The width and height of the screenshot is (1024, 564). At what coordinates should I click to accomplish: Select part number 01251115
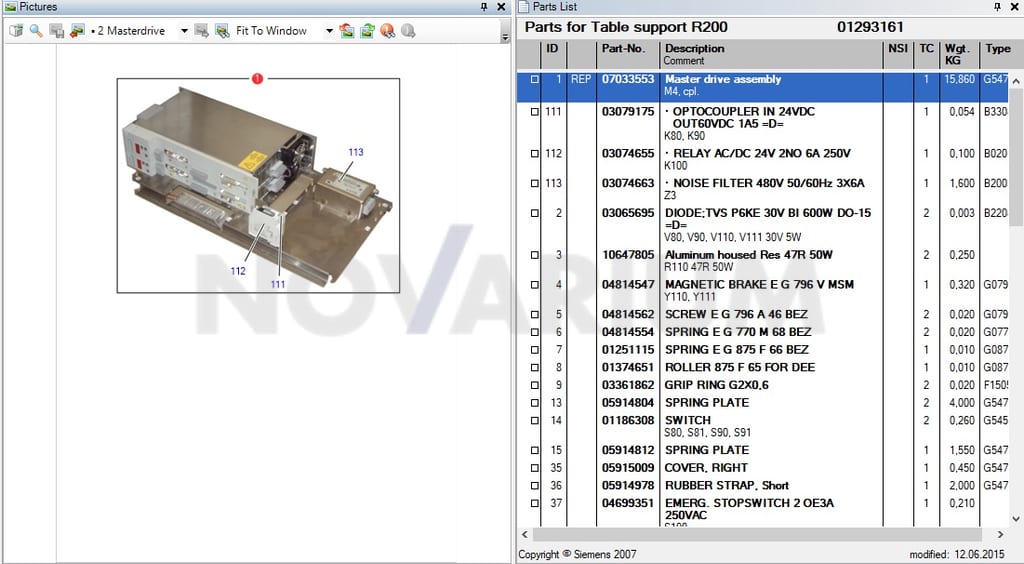[x=628, y=350]
